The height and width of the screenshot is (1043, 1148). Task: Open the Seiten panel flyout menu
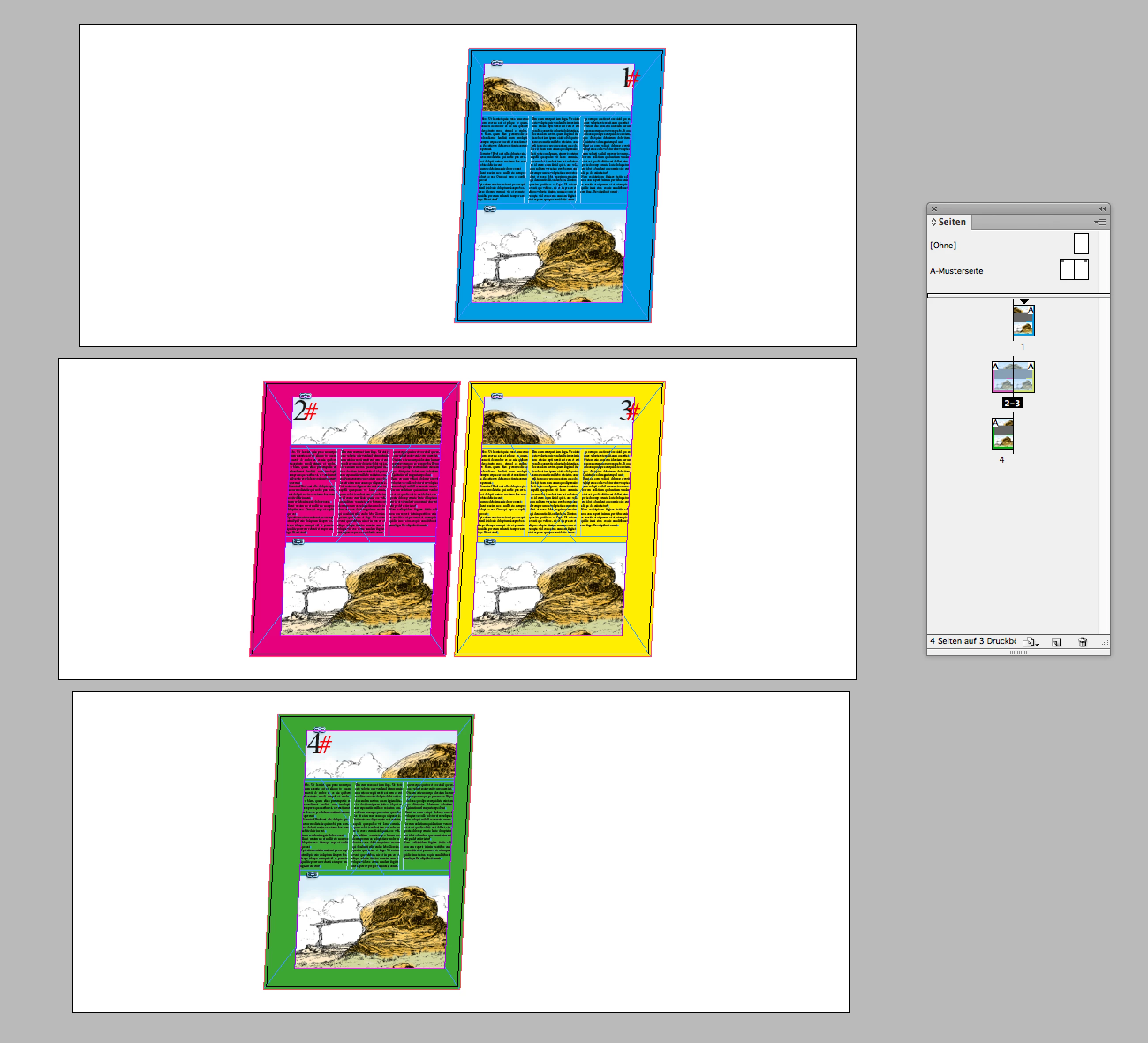1100,222
